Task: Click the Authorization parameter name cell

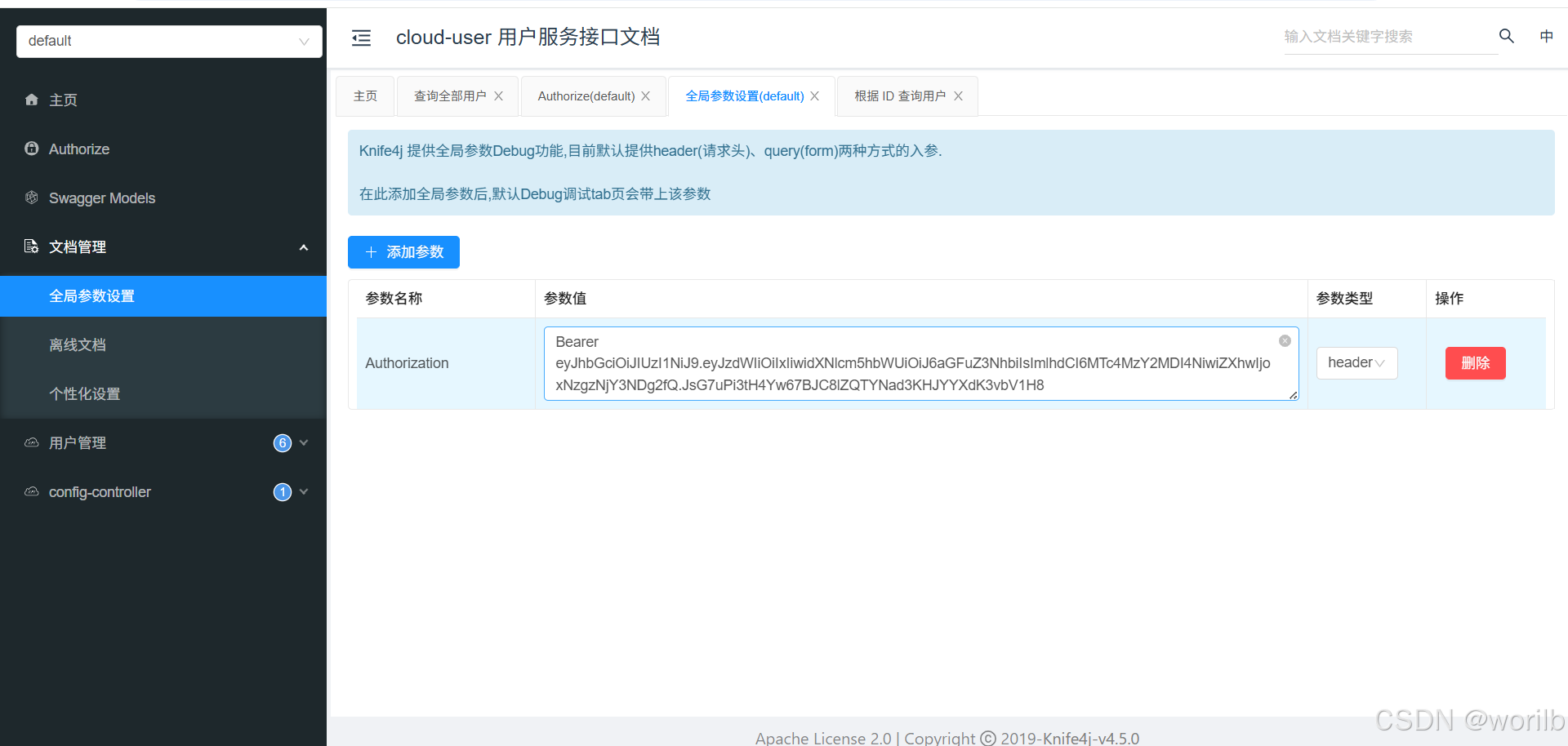Action: click(x=445, y=363)
